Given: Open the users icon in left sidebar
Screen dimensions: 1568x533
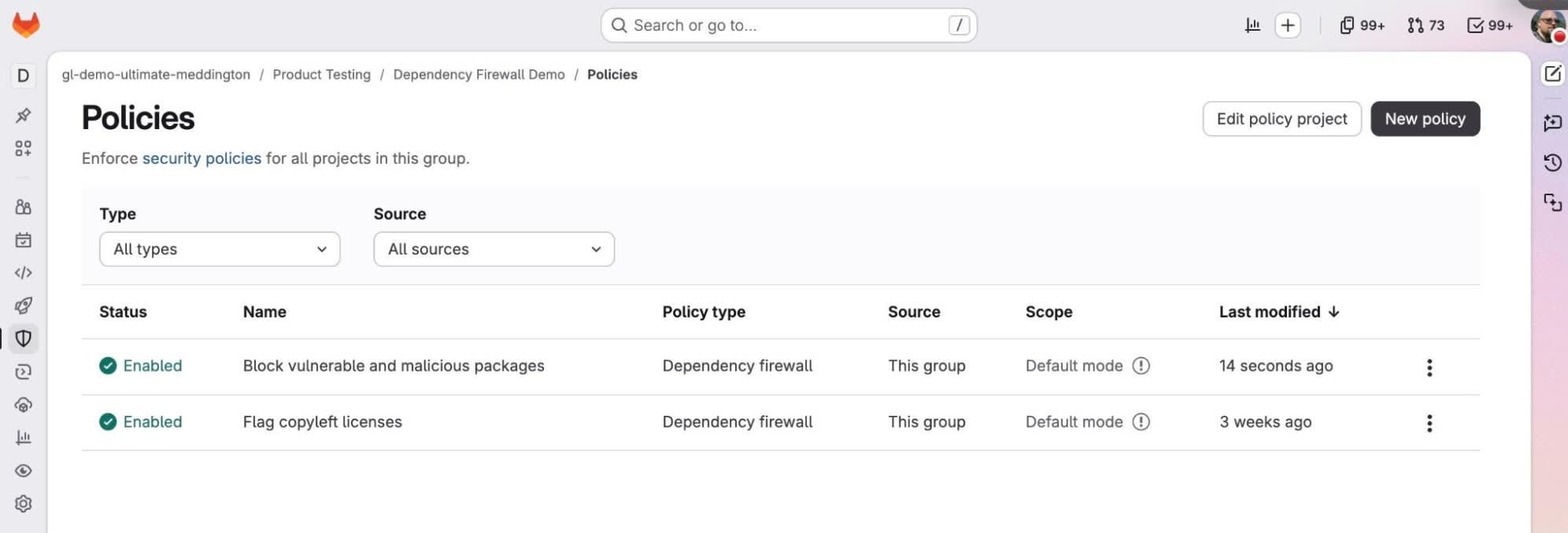Looking at the screenshot, I should 24,207.
